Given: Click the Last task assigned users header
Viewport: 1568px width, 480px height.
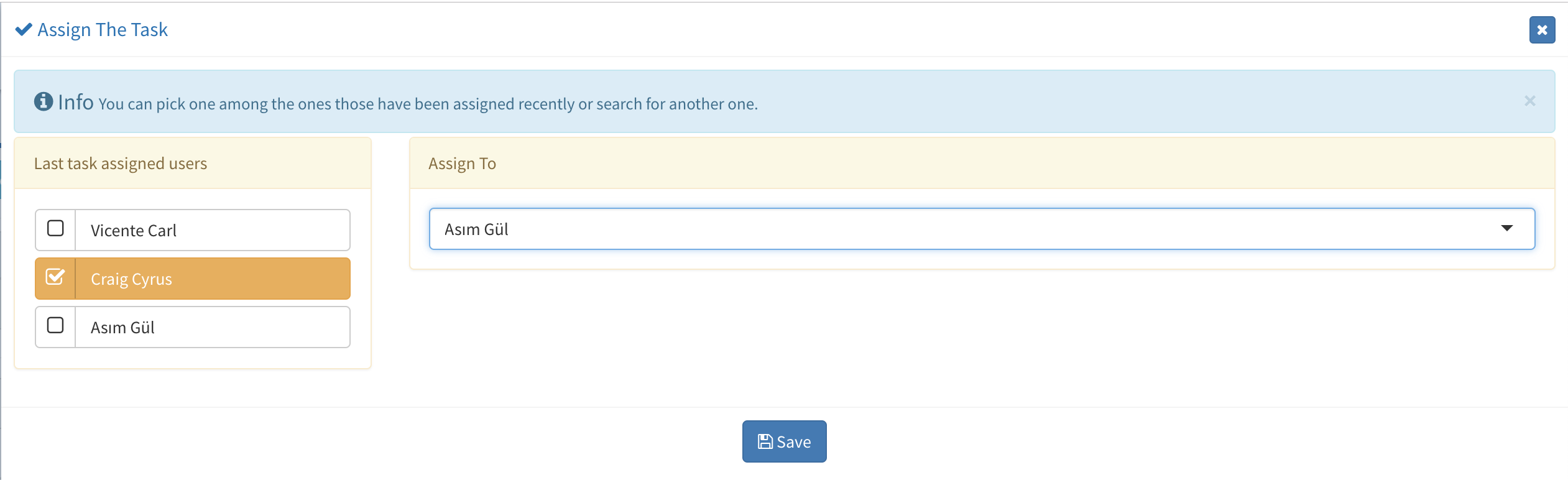Looking at the screenshot, I should tap(121, 164).
